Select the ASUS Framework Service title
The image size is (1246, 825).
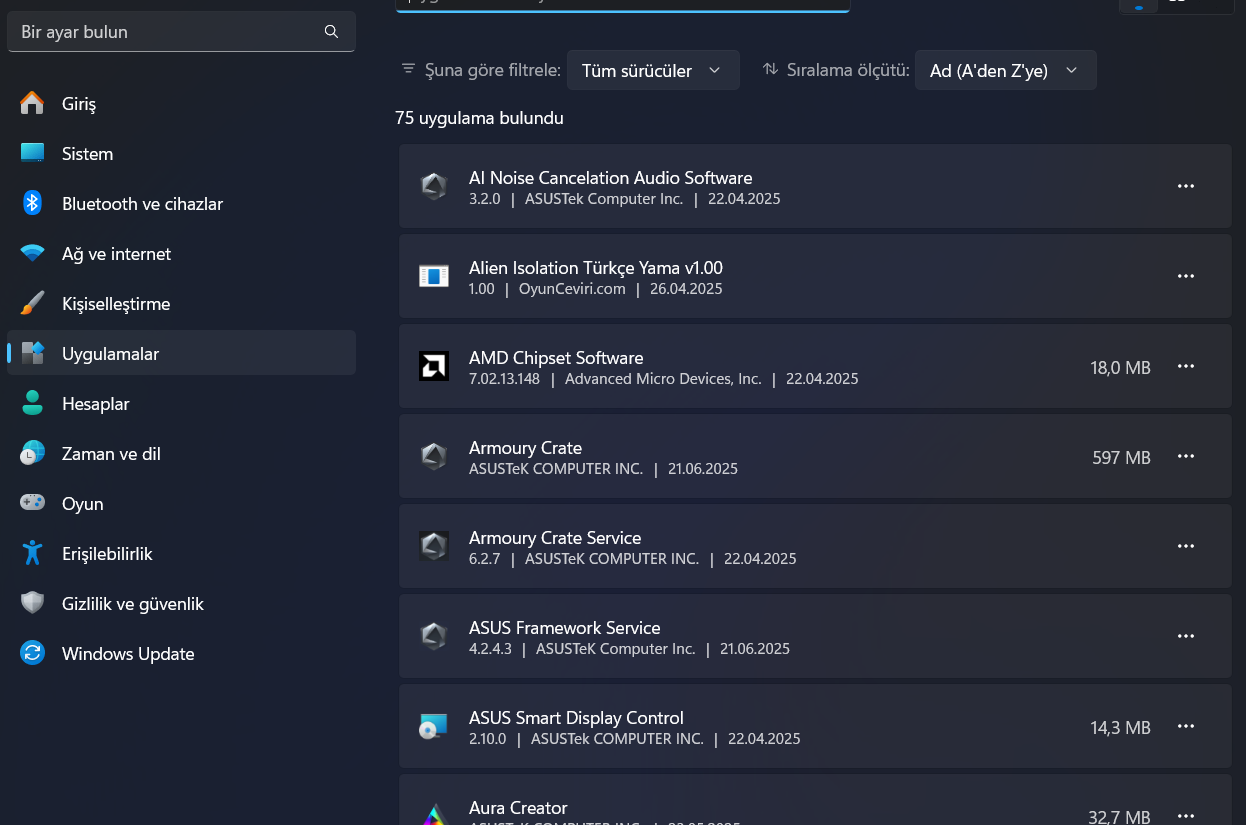(x=565, y=628)
